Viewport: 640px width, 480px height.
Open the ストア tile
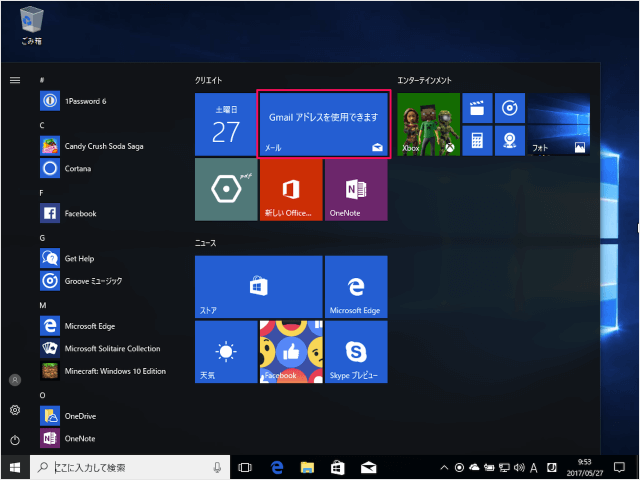[258, 287]
